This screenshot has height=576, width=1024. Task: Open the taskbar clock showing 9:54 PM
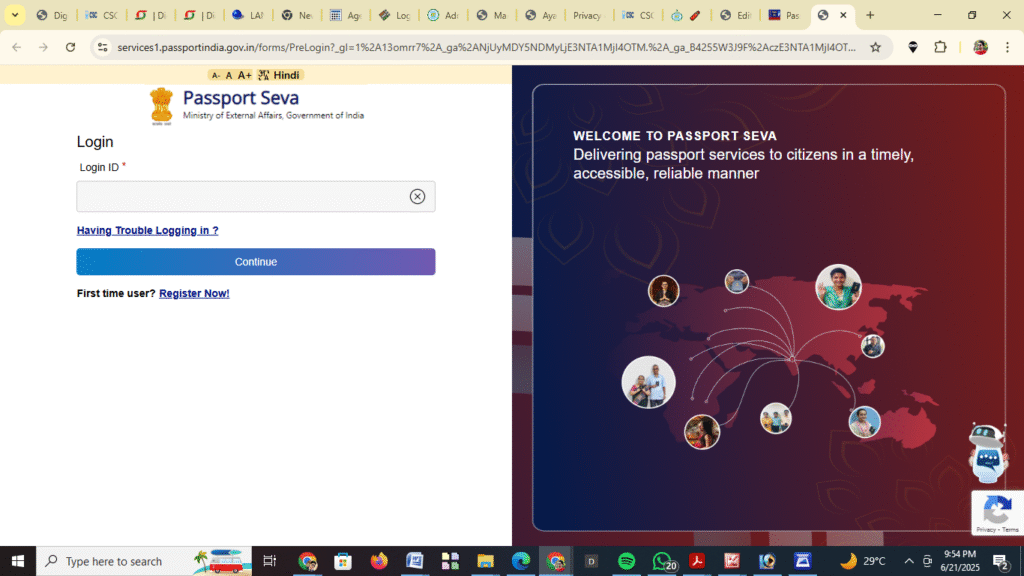pos(960,561)
